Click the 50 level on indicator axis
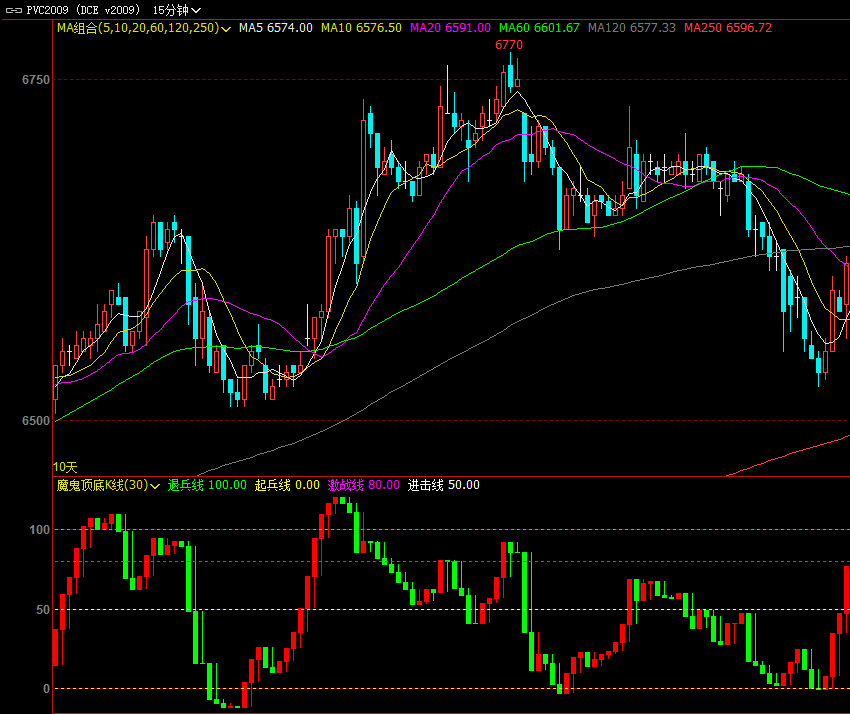The width and height of the screenshot is (850, 714). (x=43, y=610)
